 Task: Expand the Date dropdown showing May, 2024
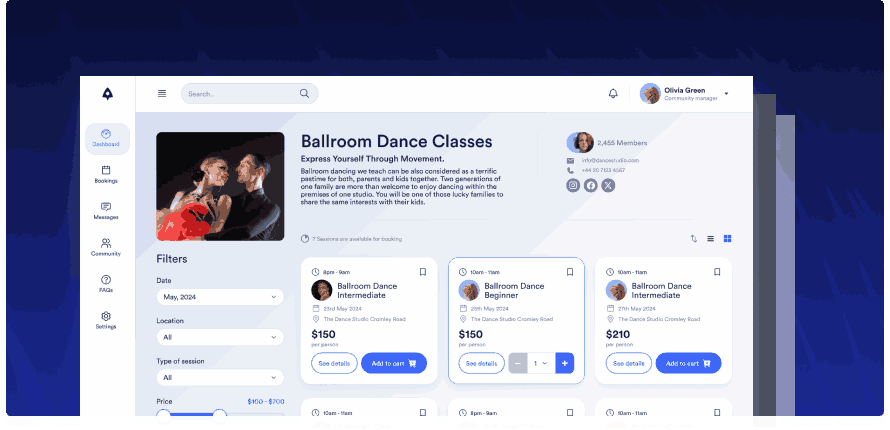[220, 297]
